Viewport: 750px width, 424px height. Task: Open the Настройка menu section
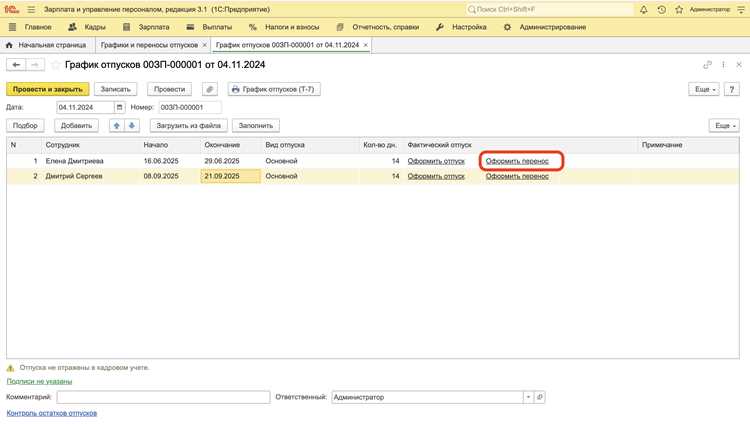point(469,27)
